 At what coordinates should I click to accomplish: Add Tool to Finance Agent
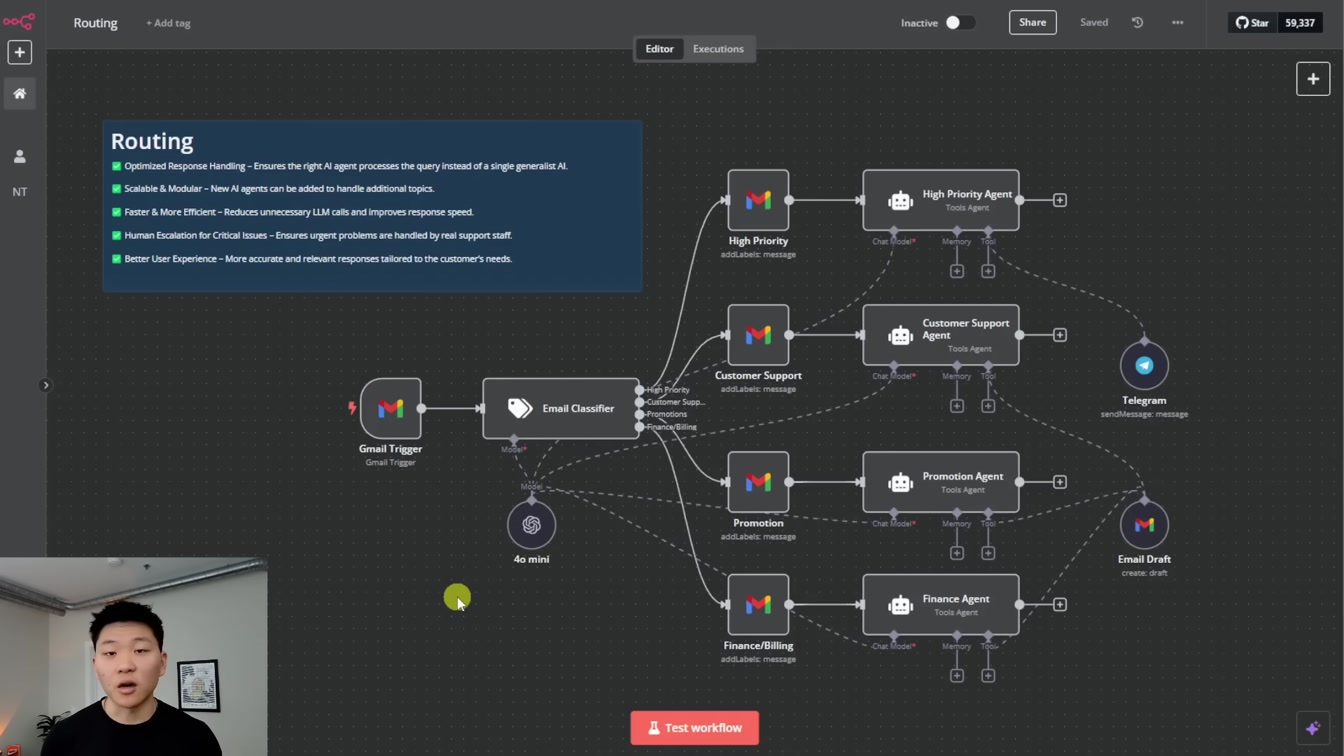[x=988, y=676]
